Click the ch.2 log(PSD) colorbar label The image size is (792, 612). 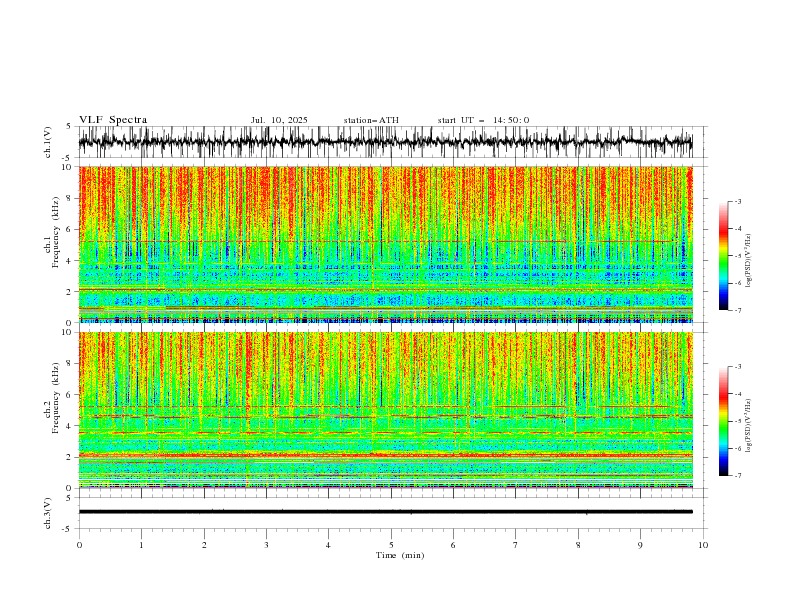point(749,426)
